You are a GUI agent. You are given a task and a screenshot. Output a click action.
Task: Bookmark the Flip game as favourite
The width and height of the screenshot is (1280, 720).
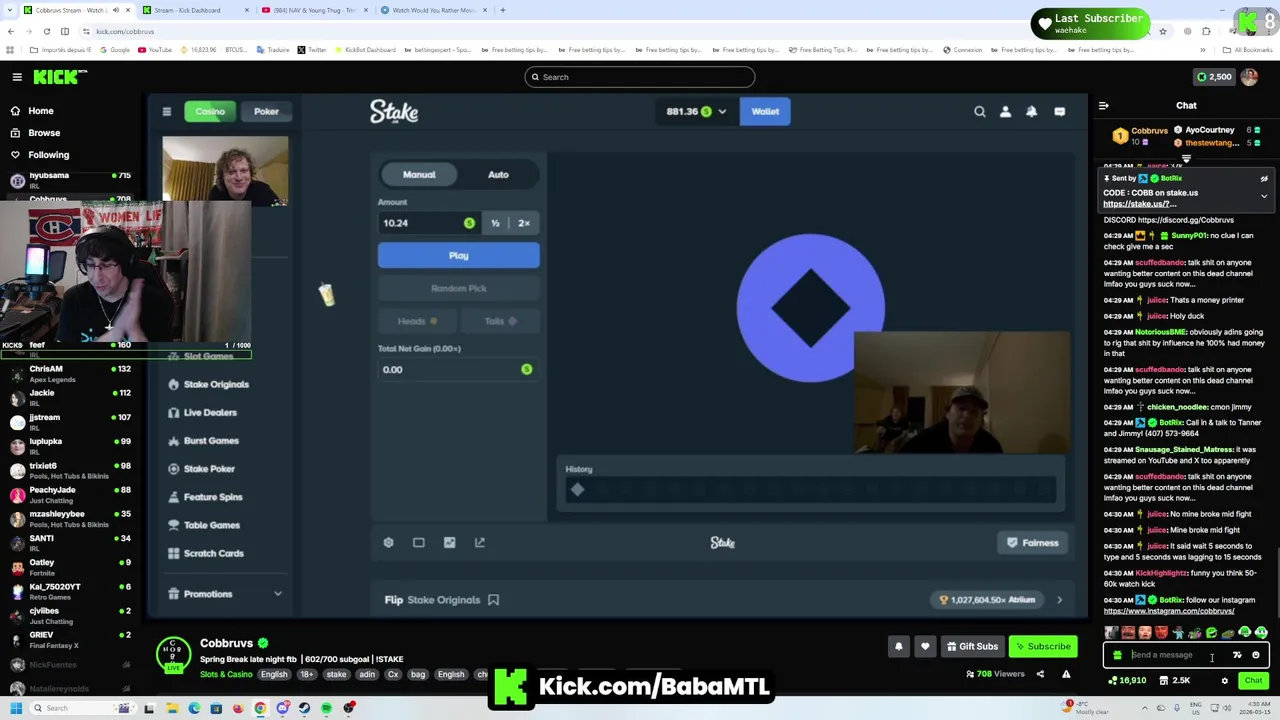493,600
